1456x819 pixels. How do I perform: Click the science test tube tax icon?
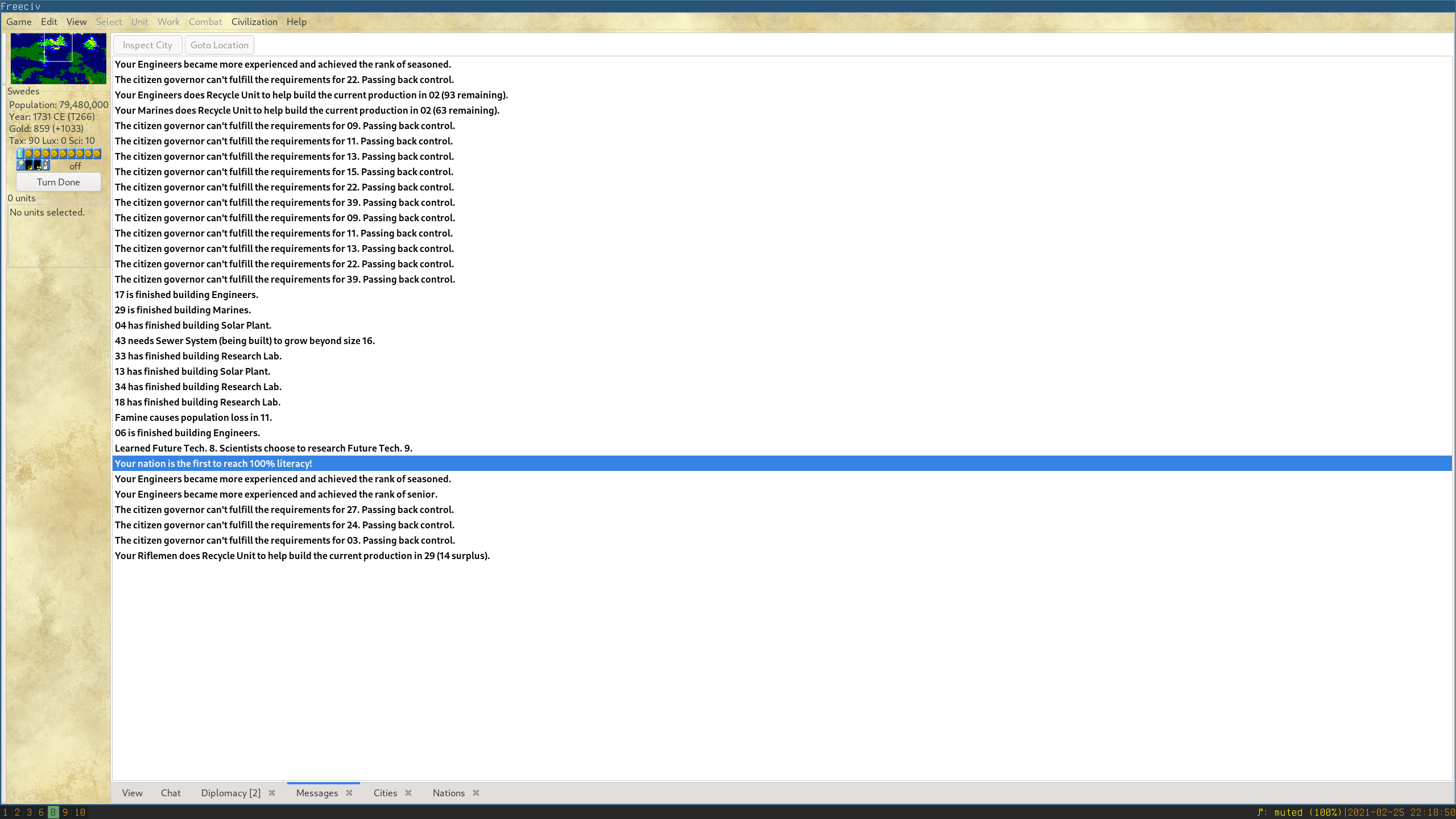click(x=20, y=154)
